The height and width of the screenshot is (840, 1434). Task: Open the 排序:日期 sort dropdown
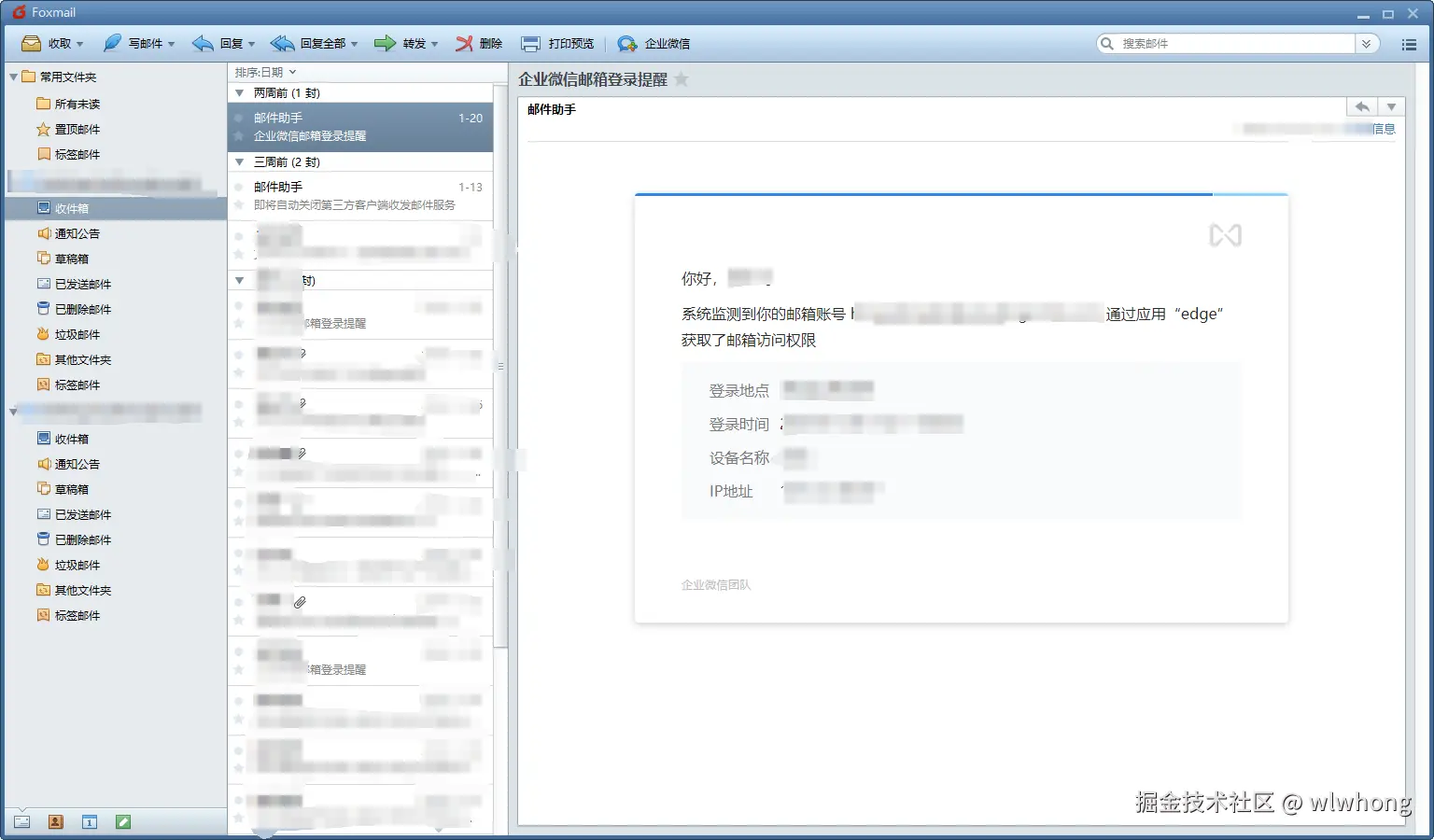point(265,72)
